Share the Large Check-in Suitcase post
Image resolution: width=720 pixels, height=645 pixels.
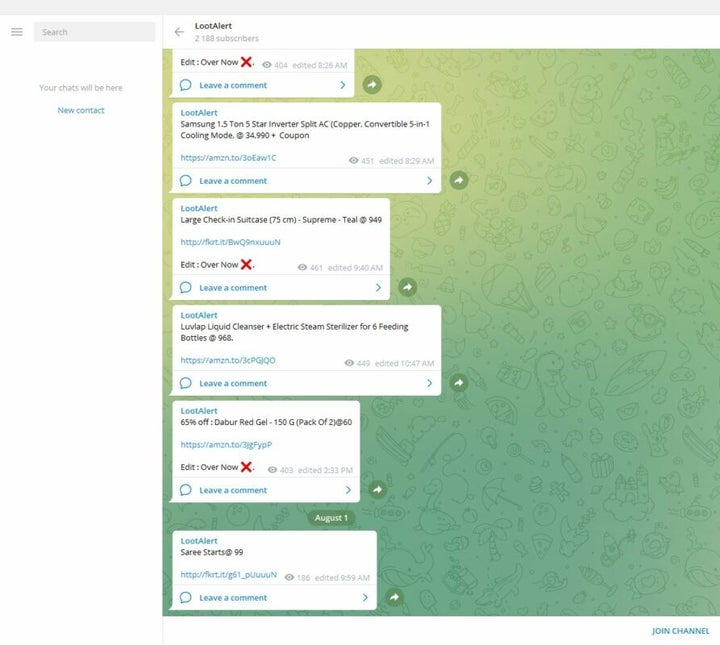coord(407,287)
